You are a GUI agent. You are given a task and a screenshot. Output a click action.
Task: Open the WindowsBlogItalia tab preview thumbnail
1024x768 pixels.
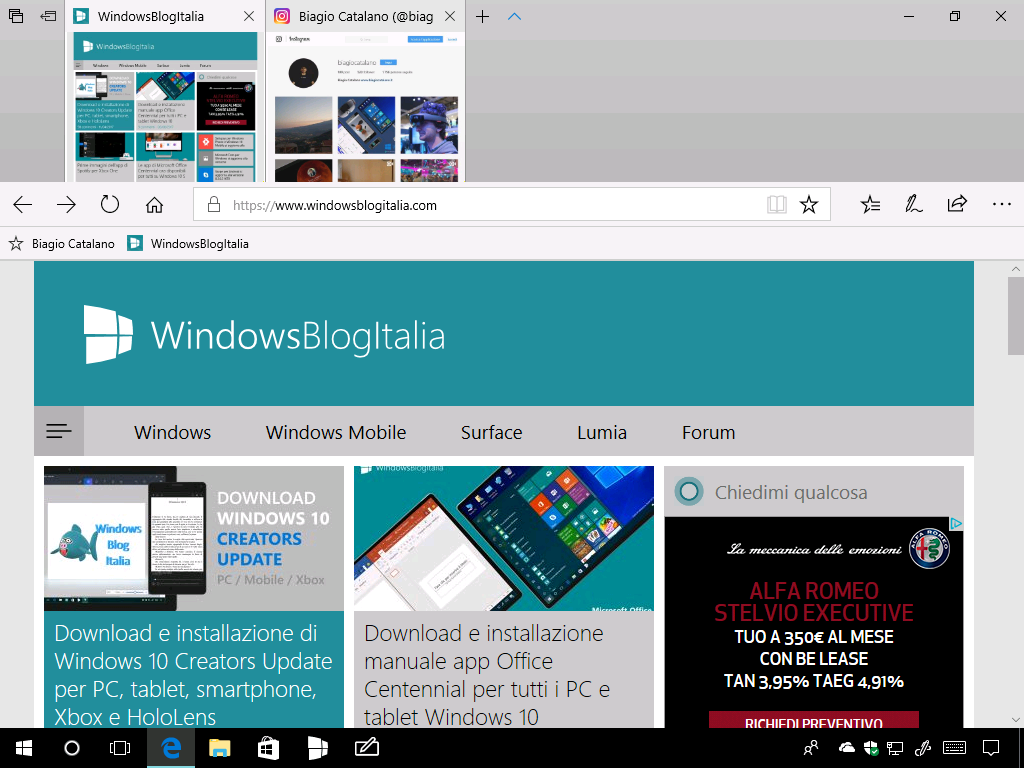click(x=166, y=106)
